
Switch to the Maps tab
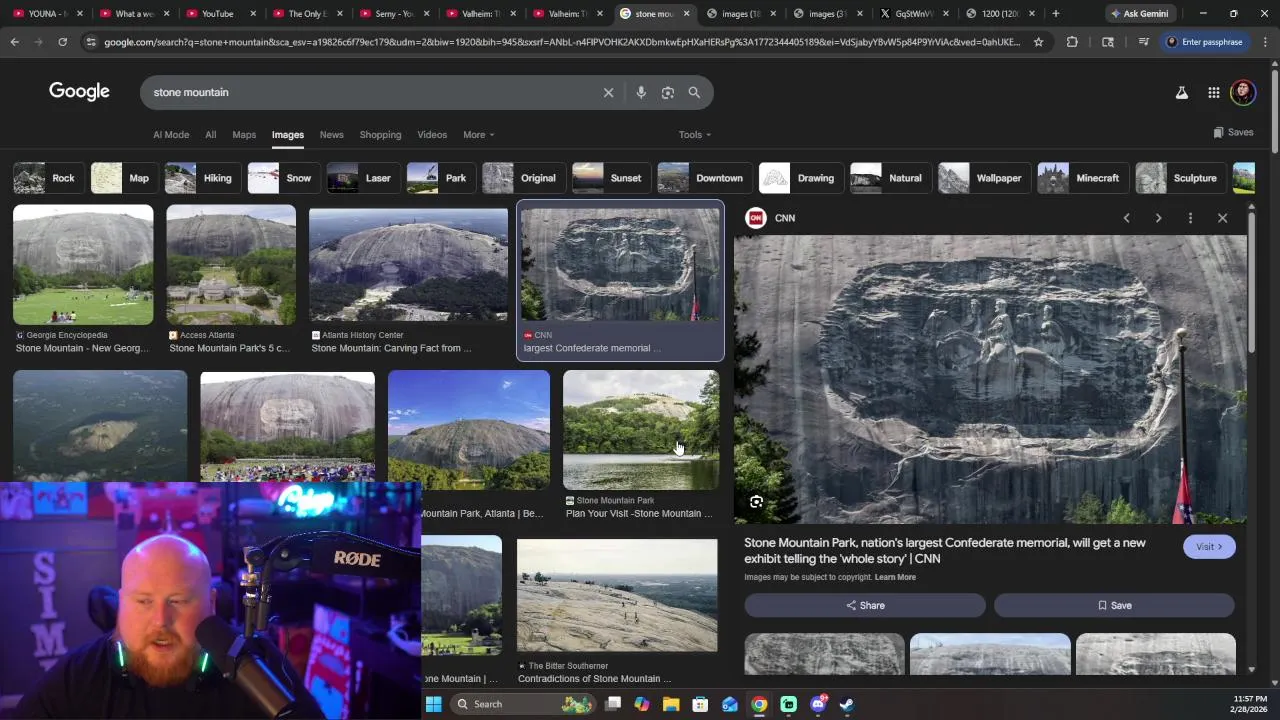[244, 135]
